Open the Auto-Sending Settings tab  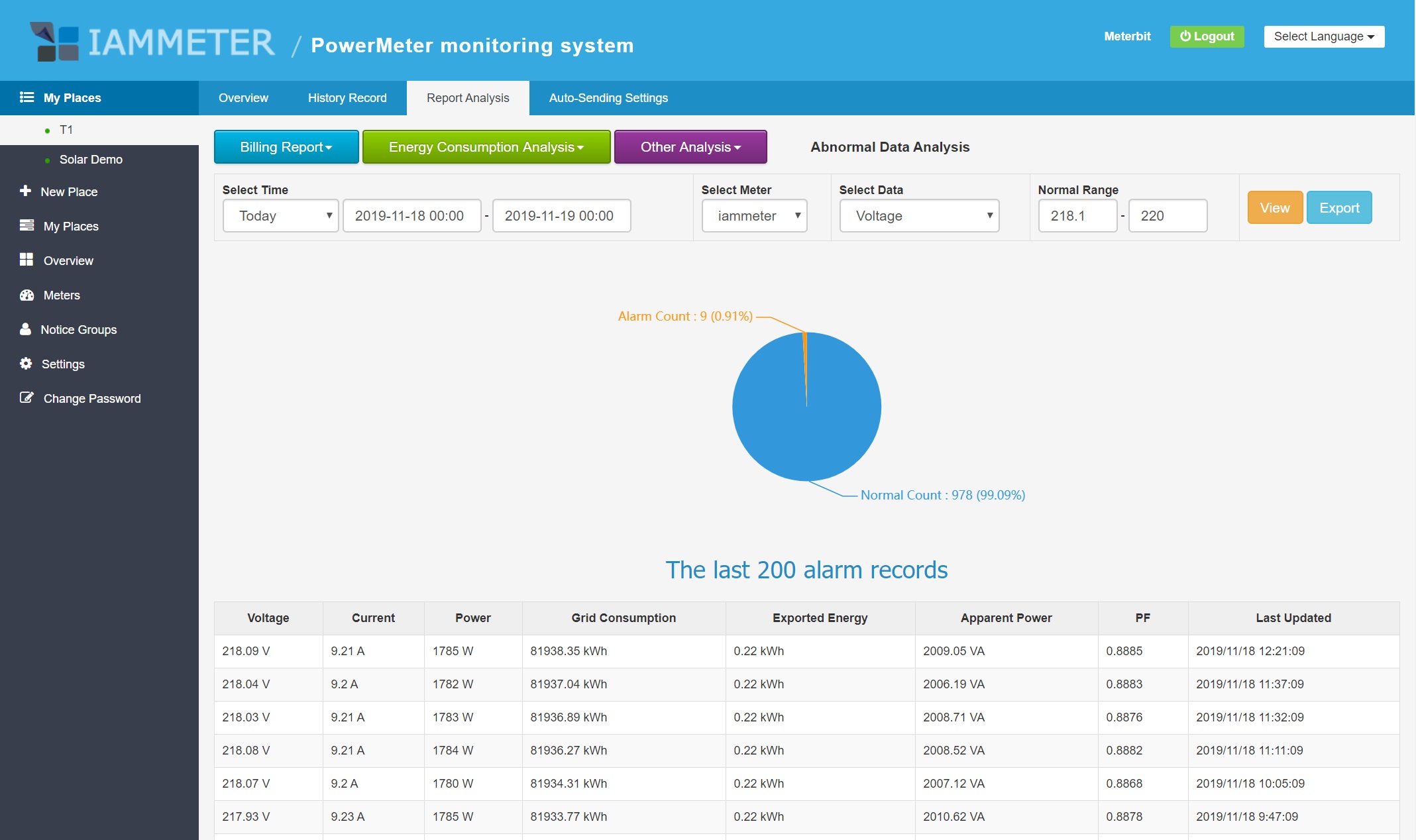pyautogui.click(x=608, y=98)
